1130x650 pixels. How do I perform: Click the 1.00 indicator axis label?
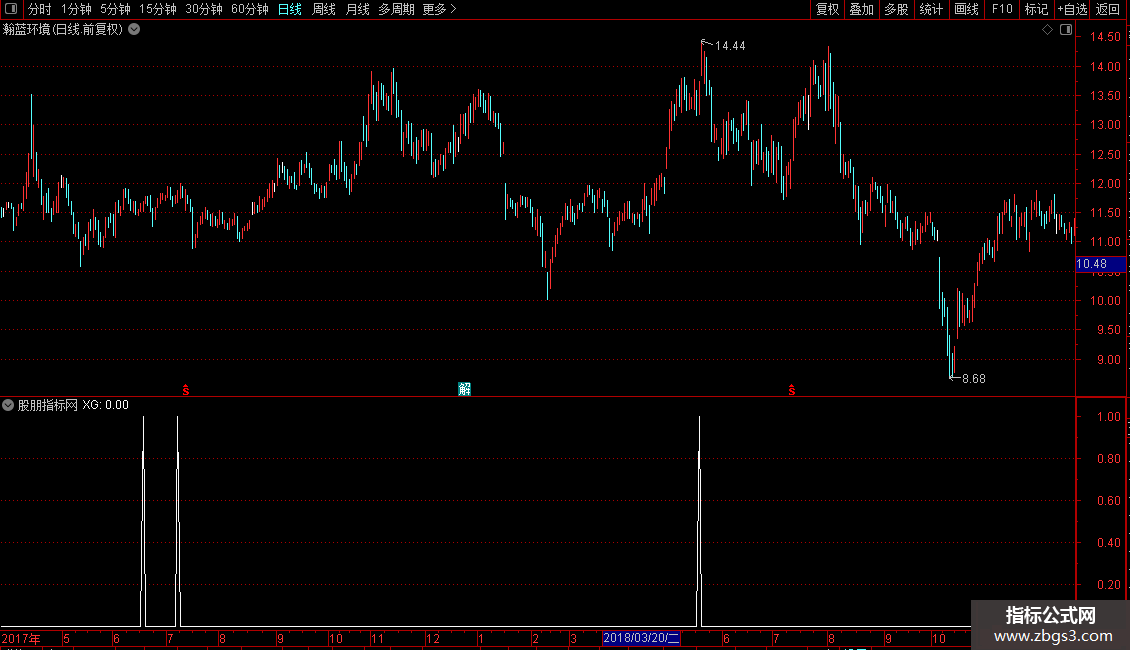pyautogui.click(x=1108, y=417)
